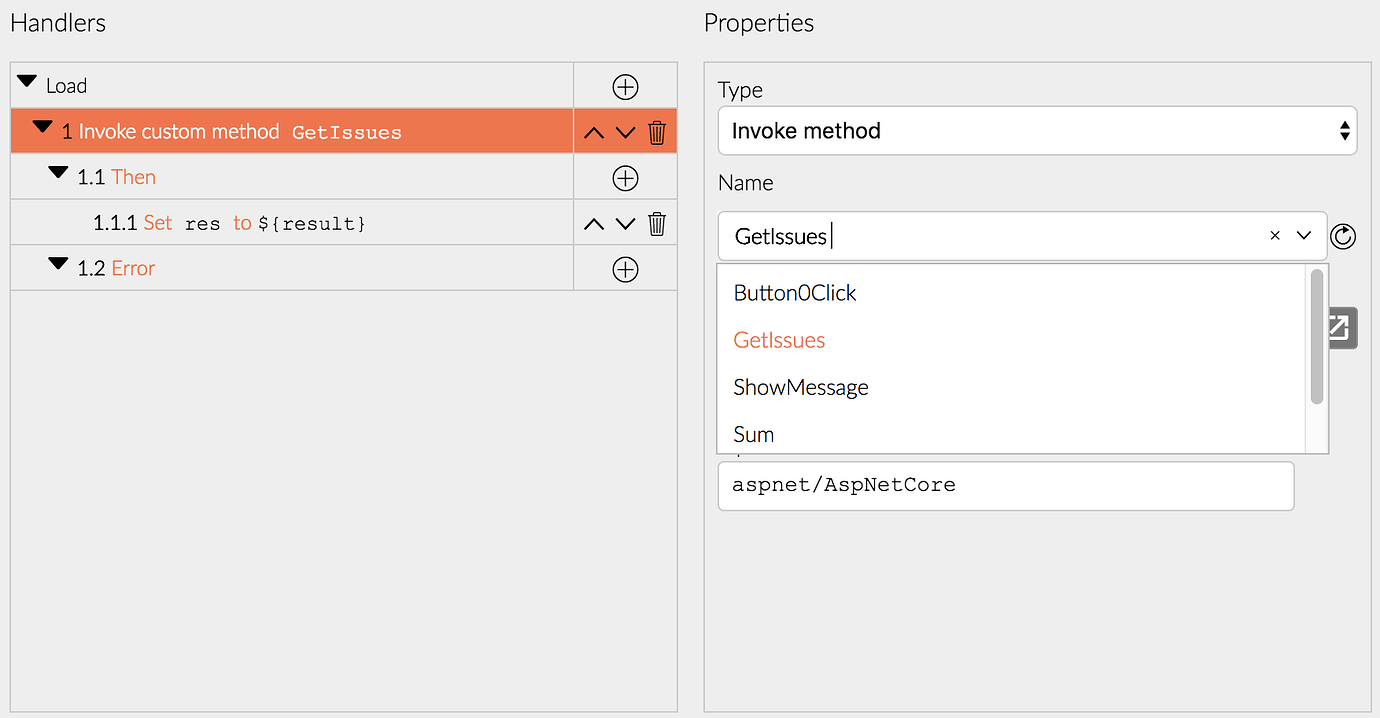1380x718 pixels.
Task: Open the Name dropdown with the chevron
Action: (x=1303, y=236)
